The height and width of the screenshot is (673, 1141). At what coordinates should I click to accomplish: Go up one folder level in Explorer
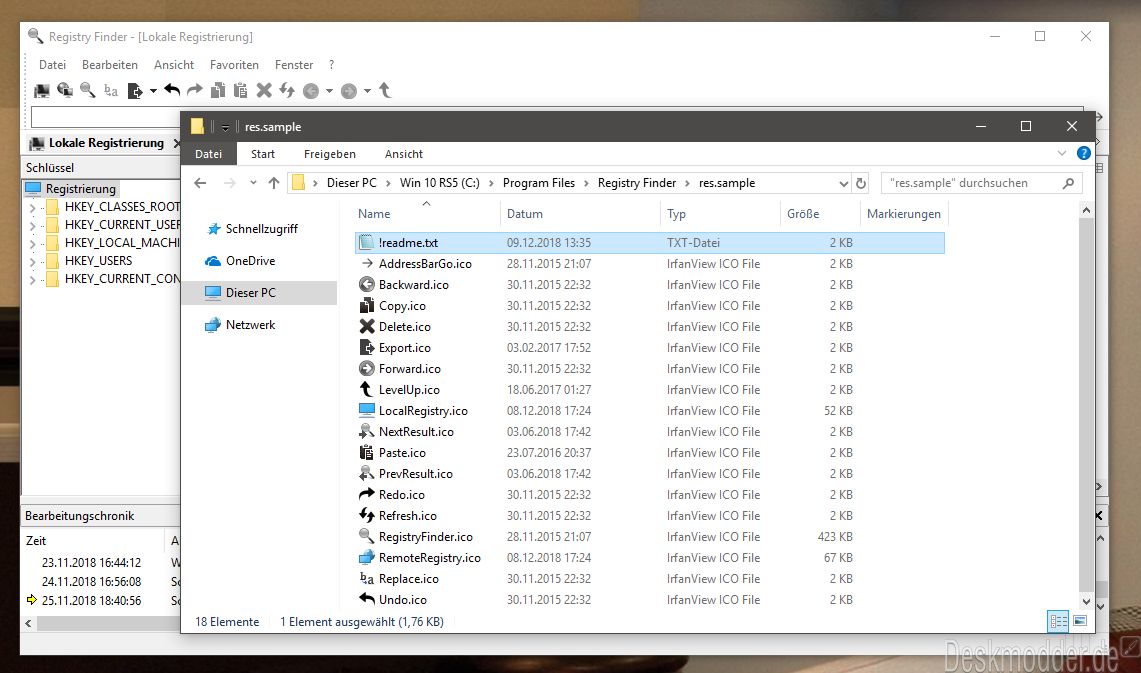(274, 183)
